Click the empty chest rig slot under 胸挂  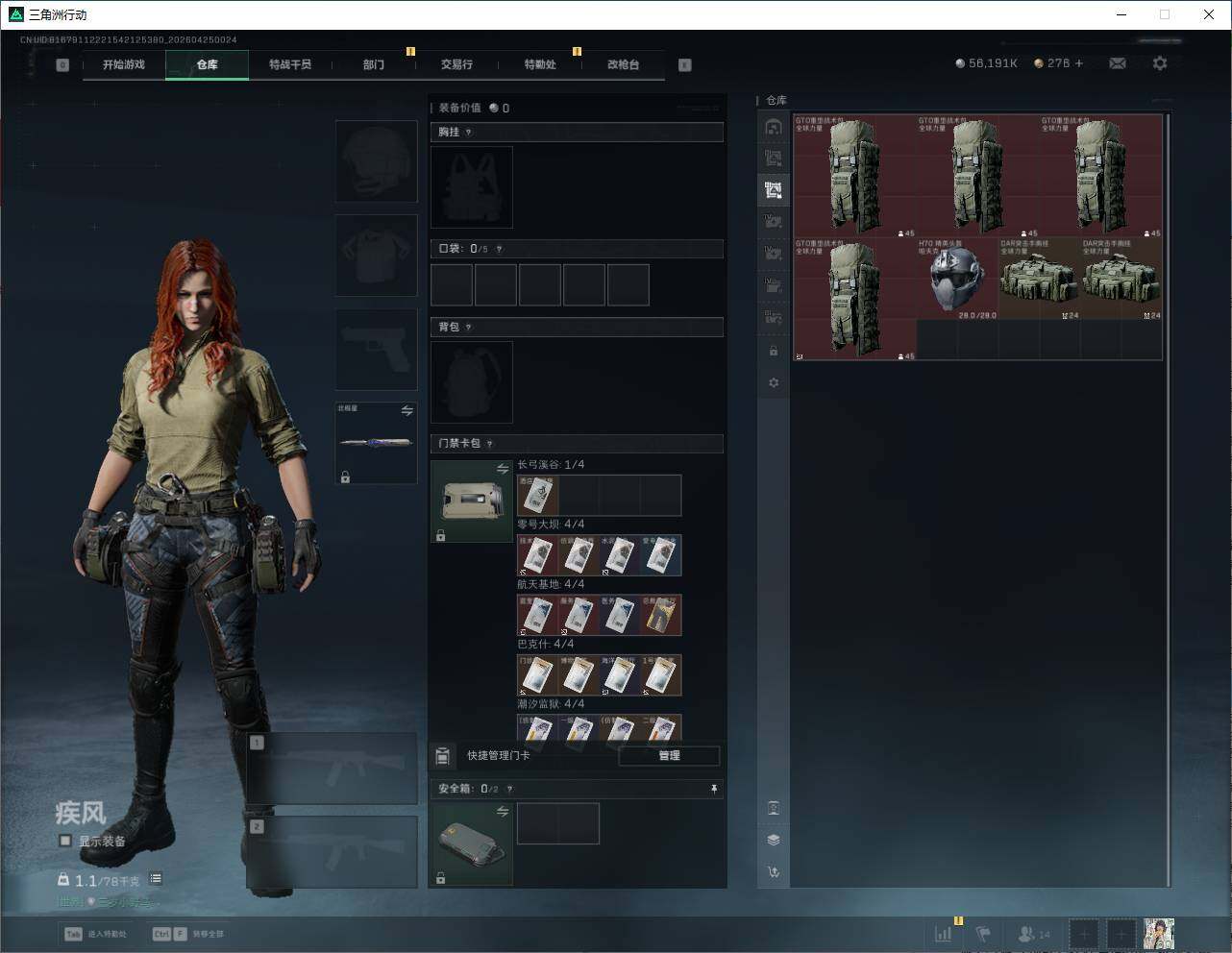[472, 187]
